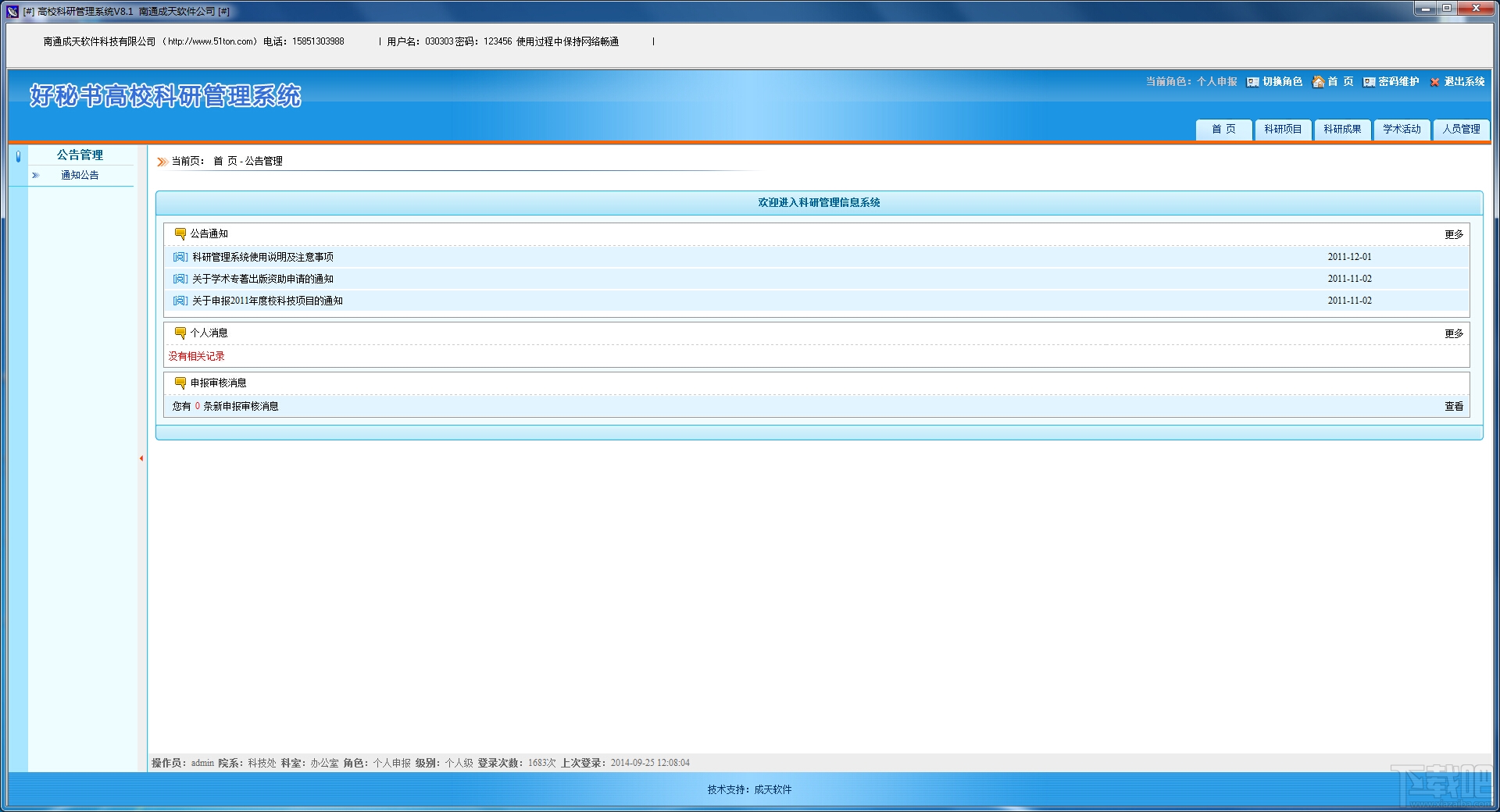Go to the 学术活动 tab
This screenshot has height=812, width=1500.
pos(1402,130)
